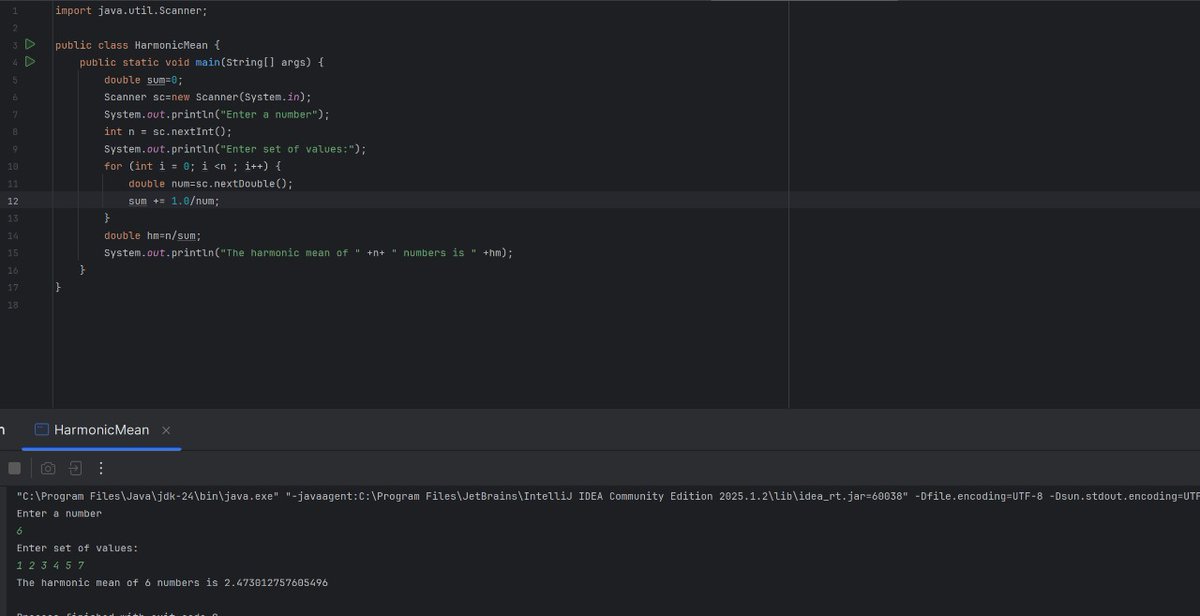Click the Stop process icon in Run panel
The height and width of the screenshot is (616, 1200).
point(14,467)
